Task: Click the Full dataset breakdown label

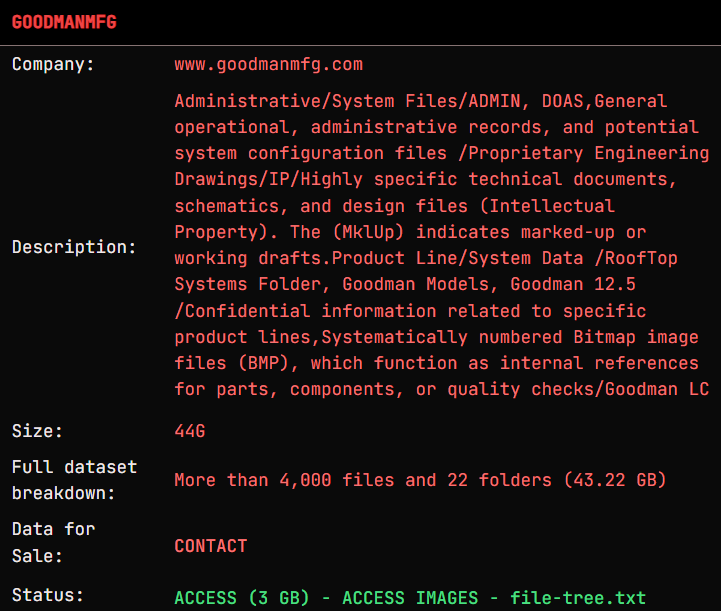Action: coord(74,480)
